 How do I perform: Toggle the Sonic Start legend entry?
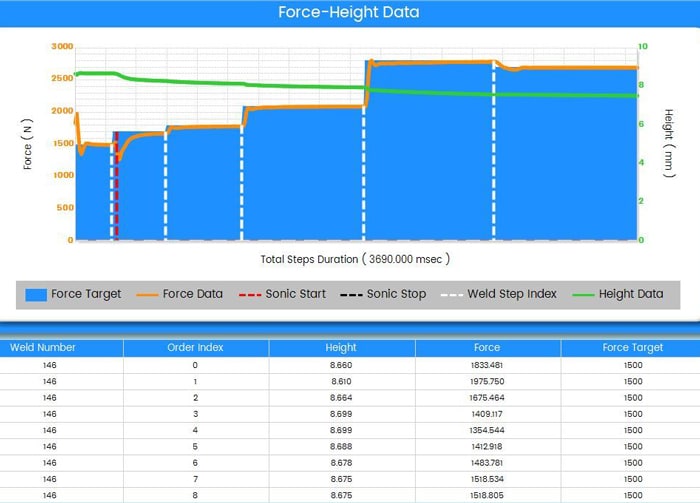[283, 294]
